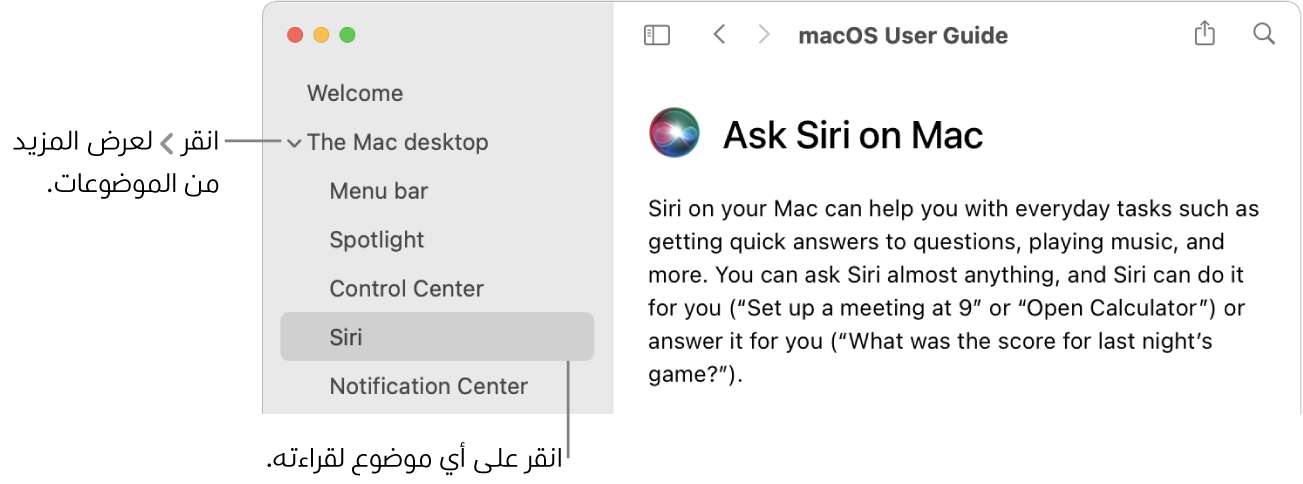Open the Spotlight topic
Screen dimensions: 1303x484
377,240
